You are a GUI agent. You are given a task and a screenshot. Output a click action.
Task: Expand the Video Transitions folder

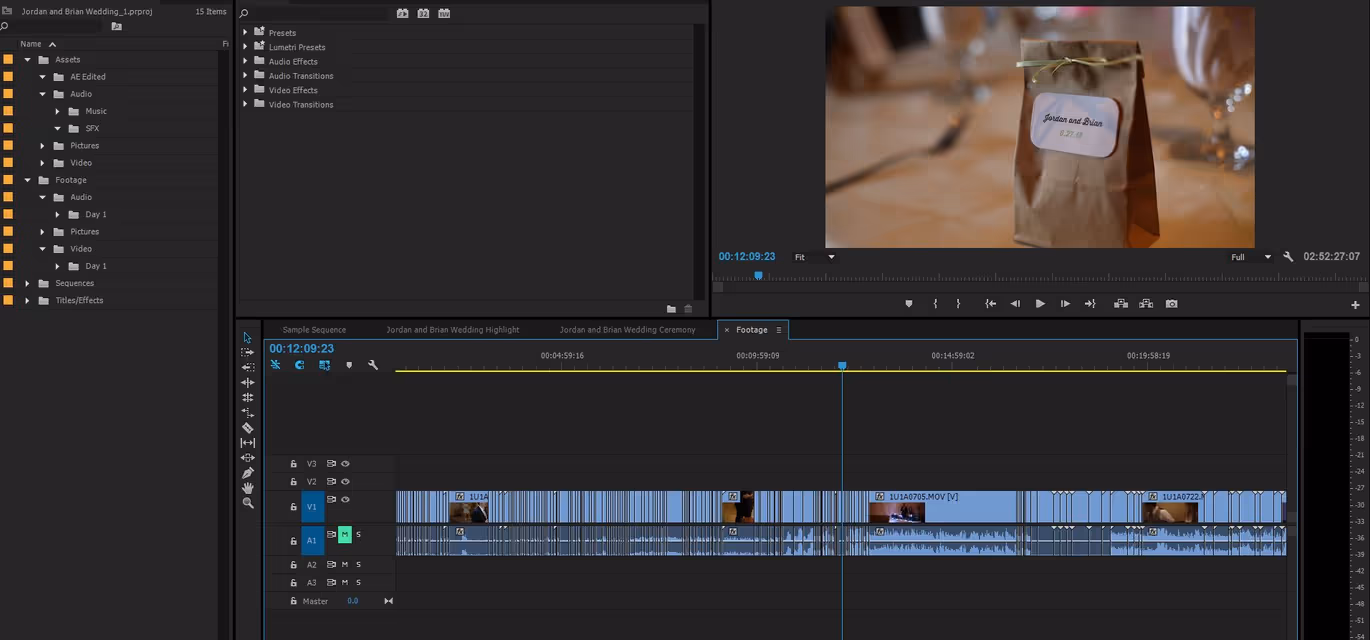pos(245,104)
